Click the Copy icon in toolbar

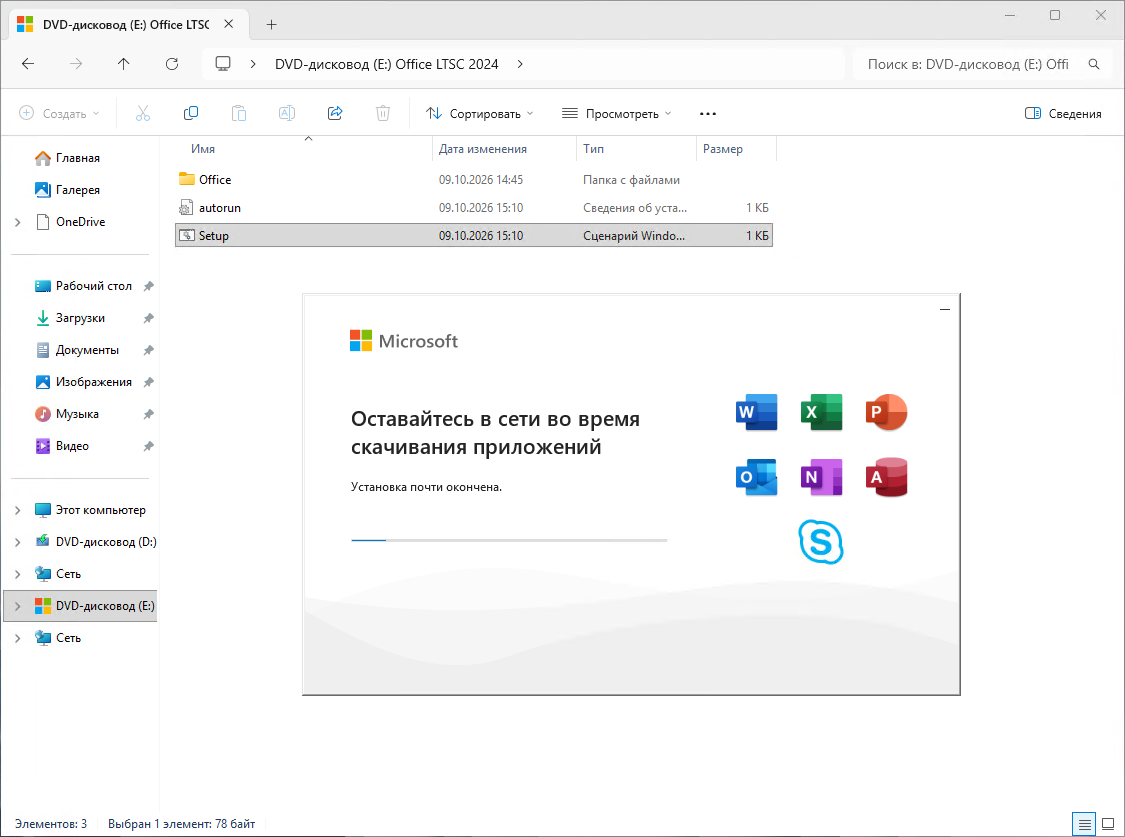click(191, 113)
